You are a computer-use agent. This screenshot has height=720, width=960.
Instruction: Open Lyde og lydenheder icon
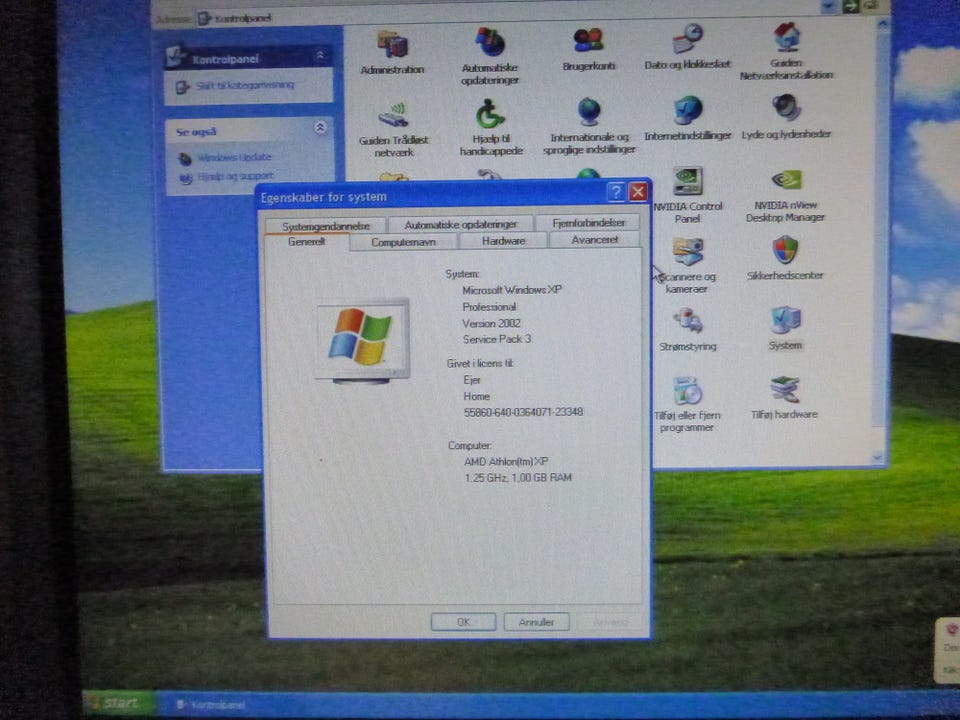coord(786,118)
